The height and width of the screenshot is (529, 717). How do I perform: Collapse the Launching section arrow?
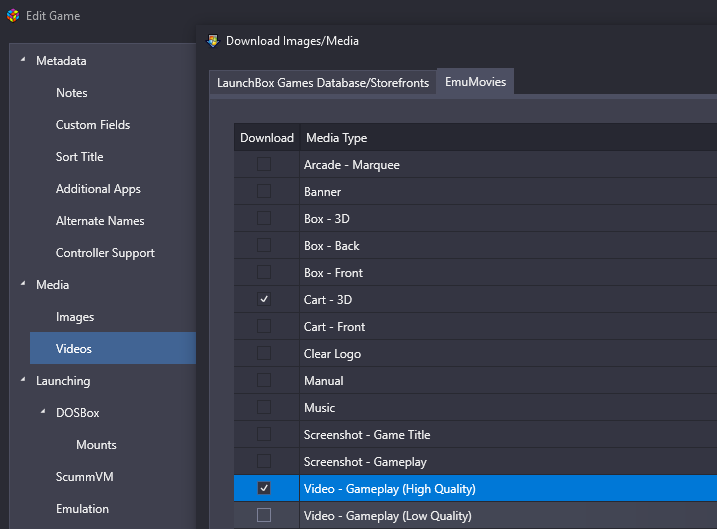point(23,379)
